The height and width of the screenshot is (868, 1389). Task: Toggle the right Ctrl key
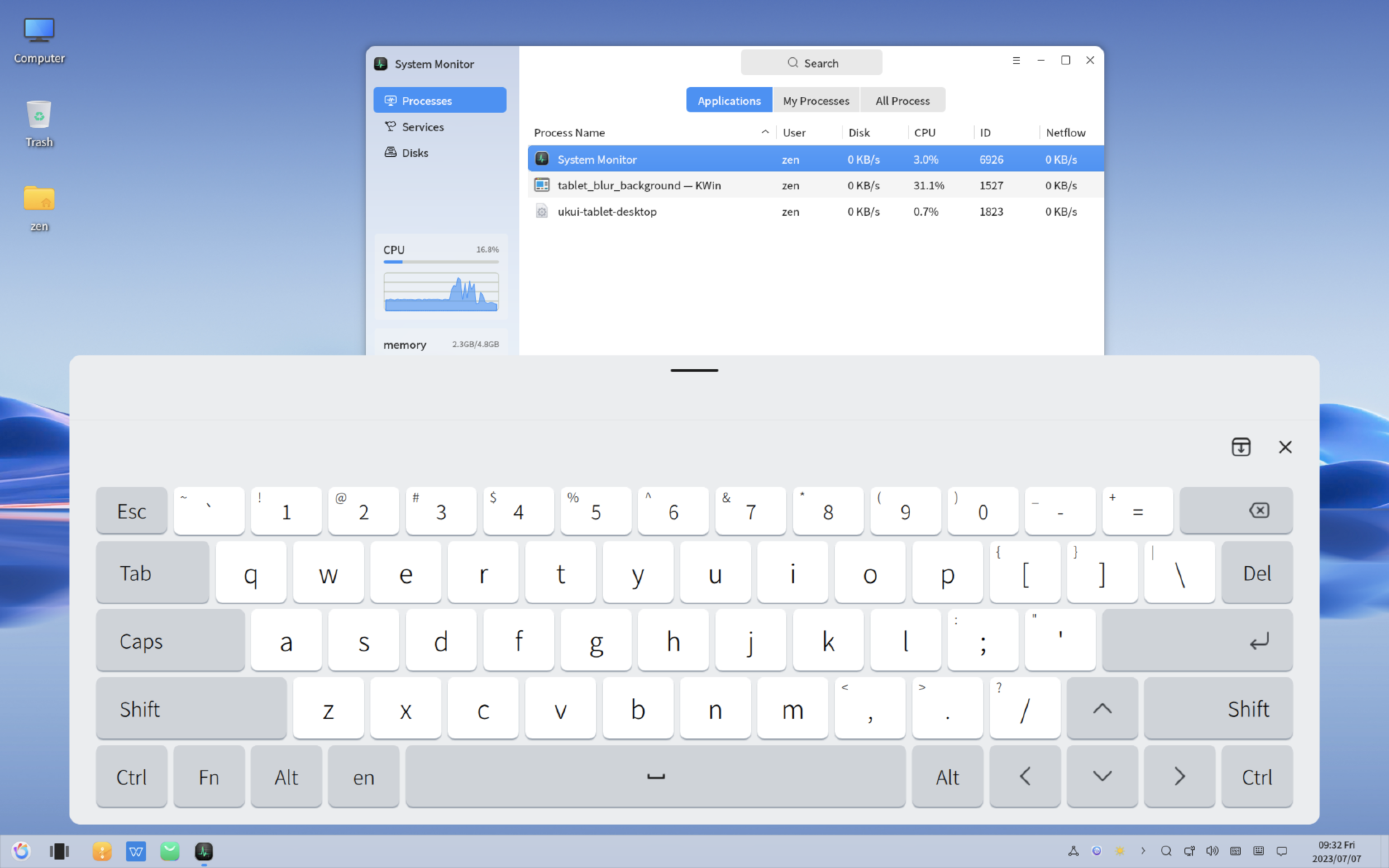(x=1257, y=776)
